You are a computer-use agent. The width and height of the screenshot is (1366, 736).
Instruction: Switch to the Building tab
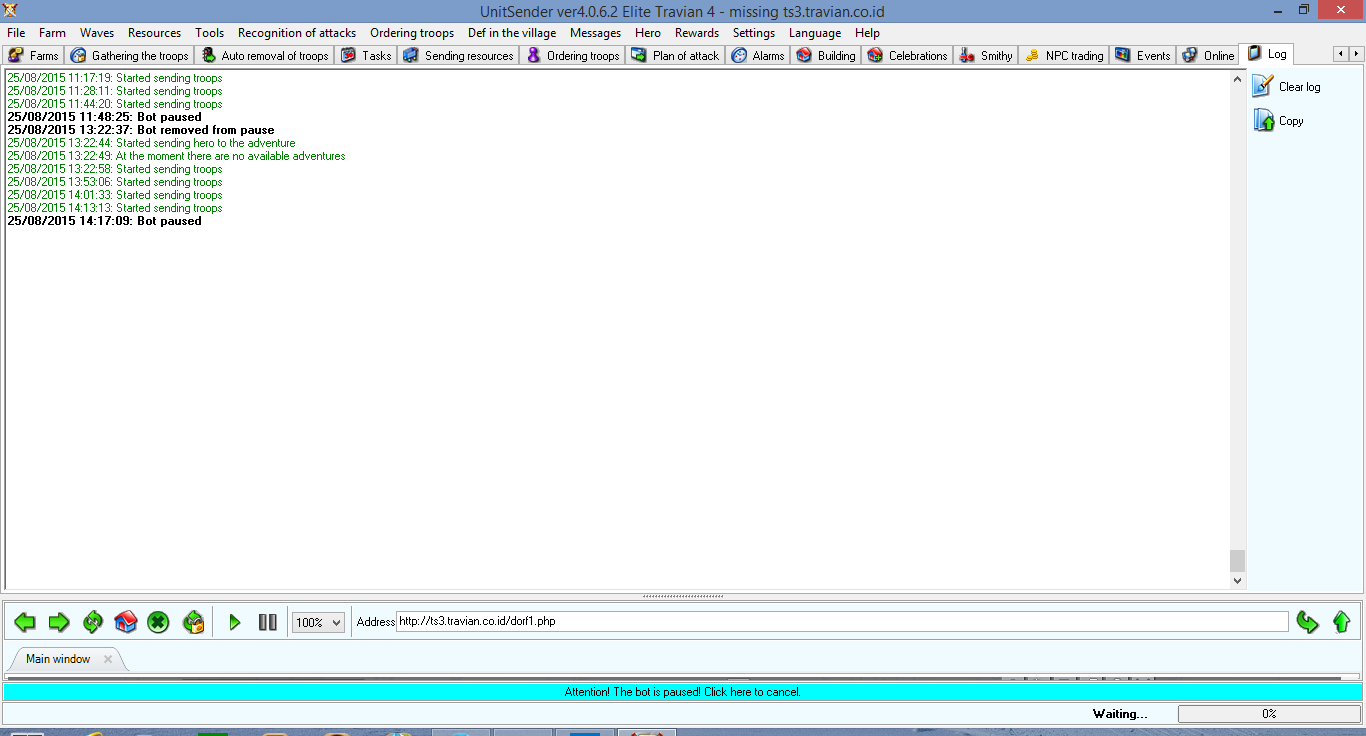[x=826, y=56]
